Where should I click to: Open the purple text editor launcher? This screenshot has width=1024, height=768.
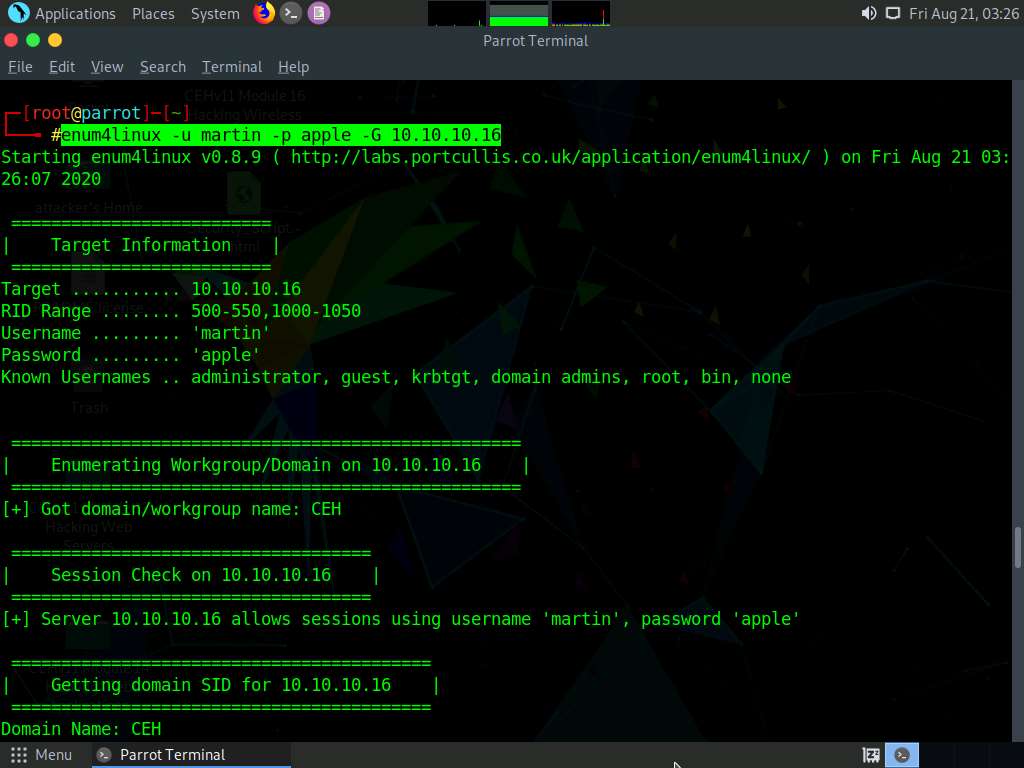(x=319, y=13)
